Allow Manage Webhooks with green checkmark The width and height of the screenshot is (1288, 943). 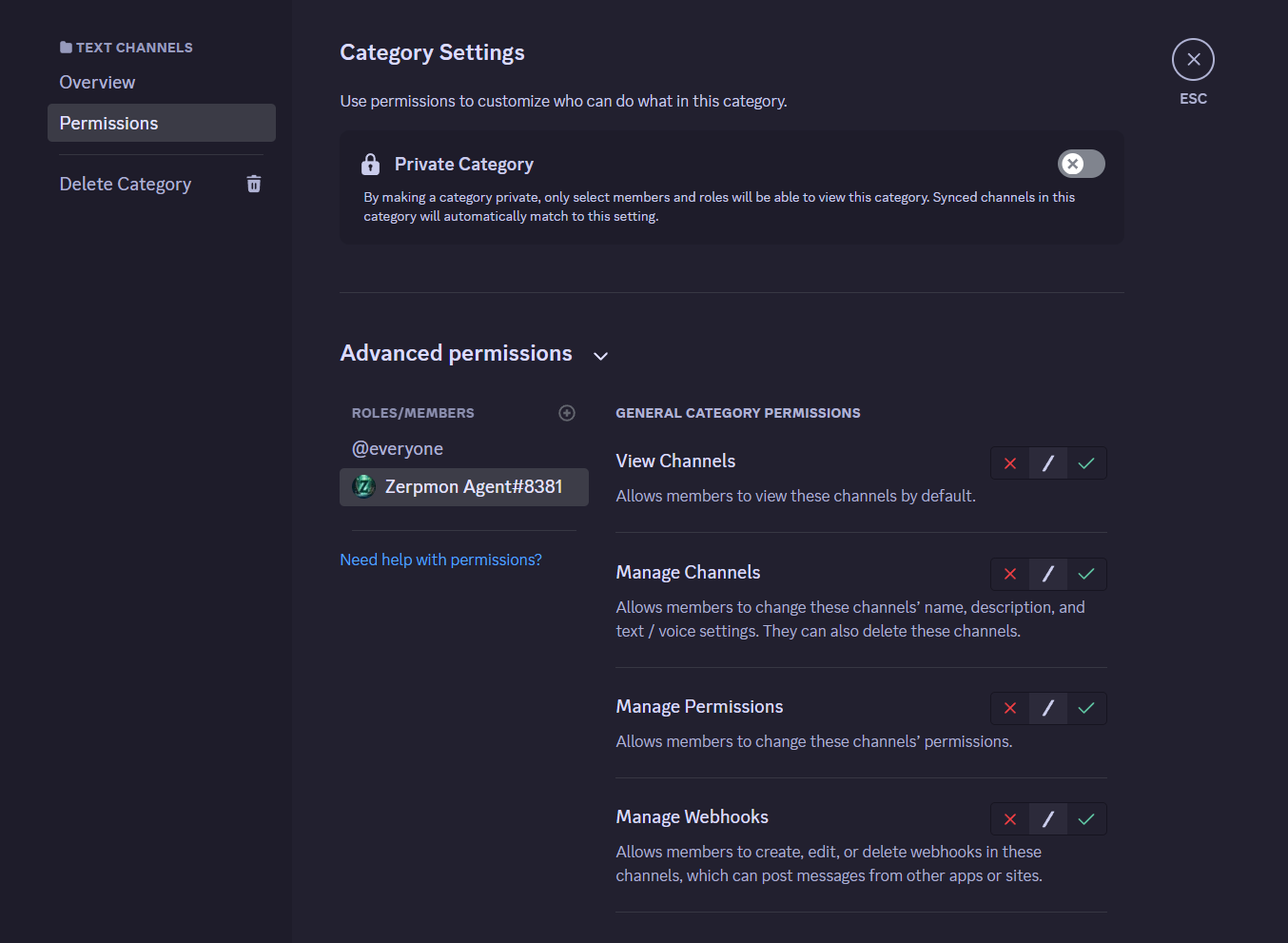pyautogui.click(x=1086, y=819)
